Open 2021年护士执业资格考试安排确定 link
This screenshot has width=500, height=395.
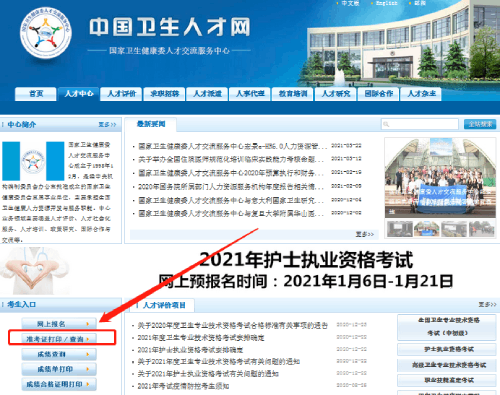coord(190,350)
